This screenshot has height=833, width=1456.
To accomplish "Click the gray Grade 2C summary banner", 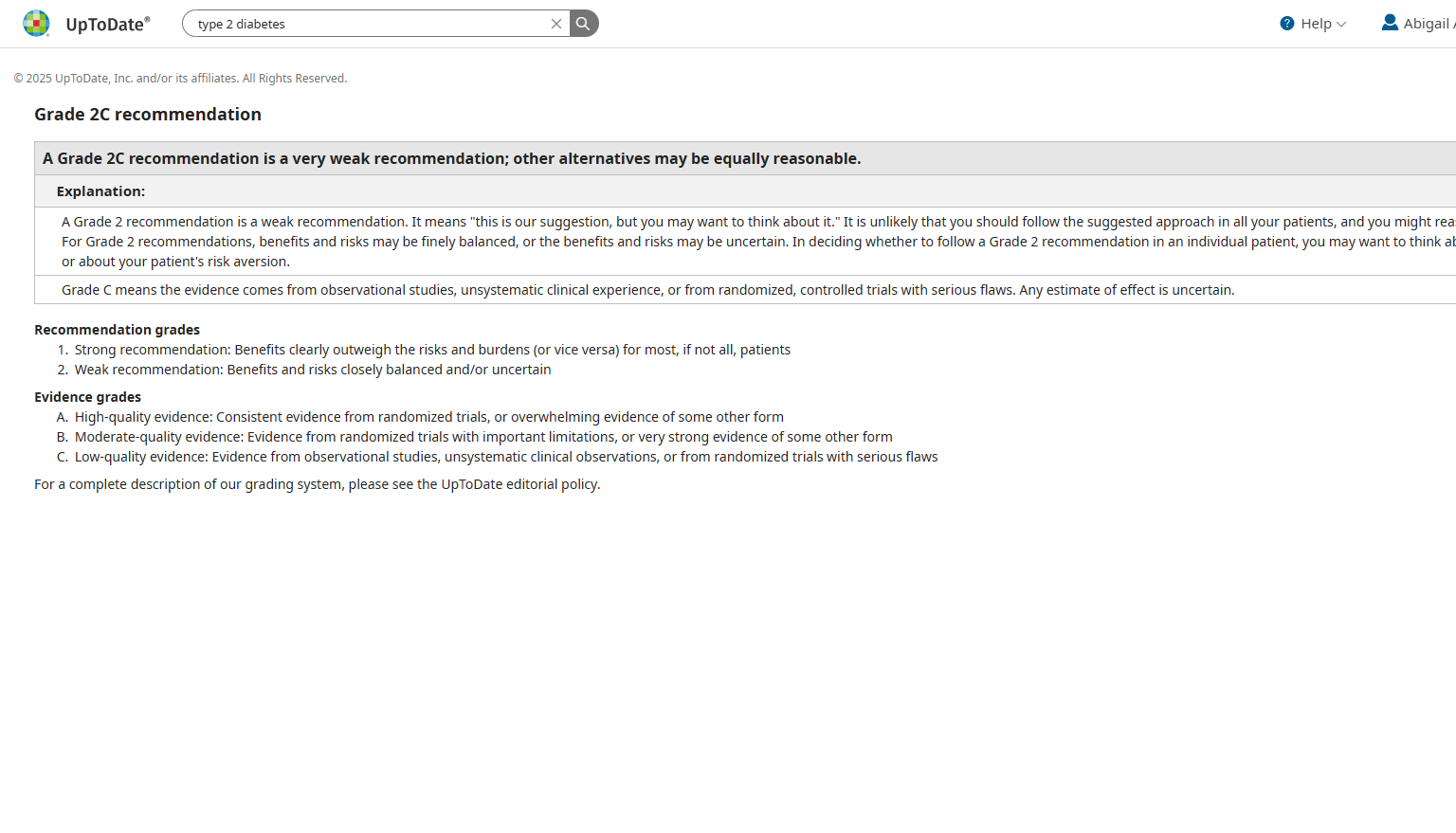I will pyautogui.click(x=451, y=158).
